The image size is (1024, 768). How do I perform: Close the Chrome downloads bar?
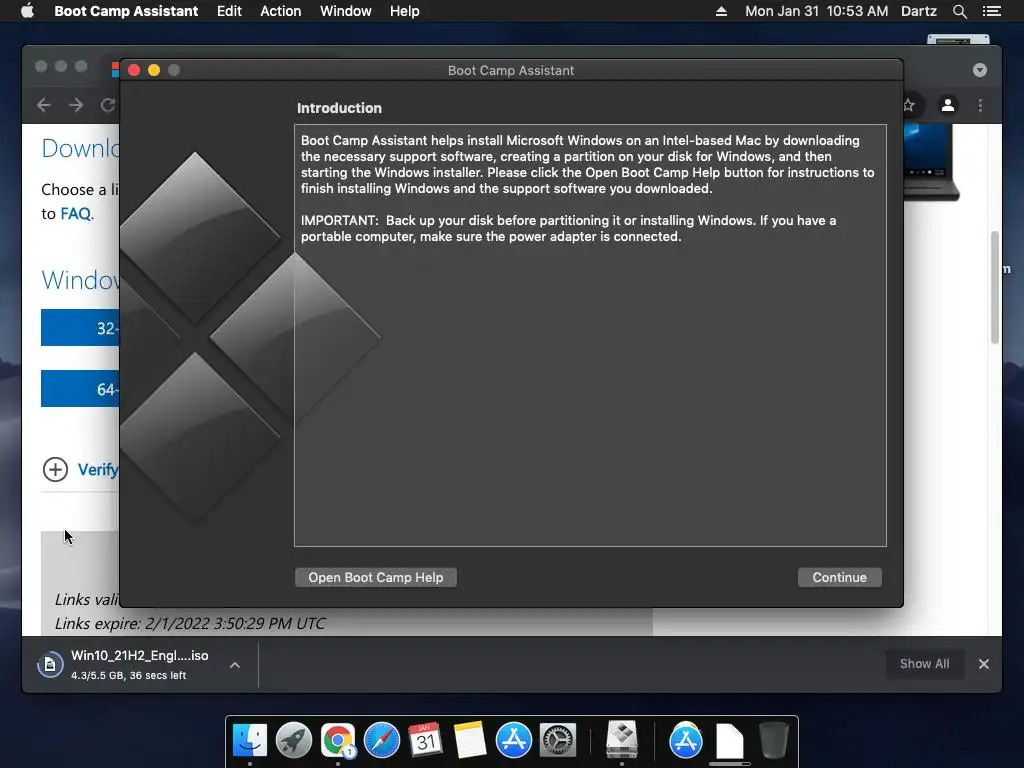(x=984, y=664)
